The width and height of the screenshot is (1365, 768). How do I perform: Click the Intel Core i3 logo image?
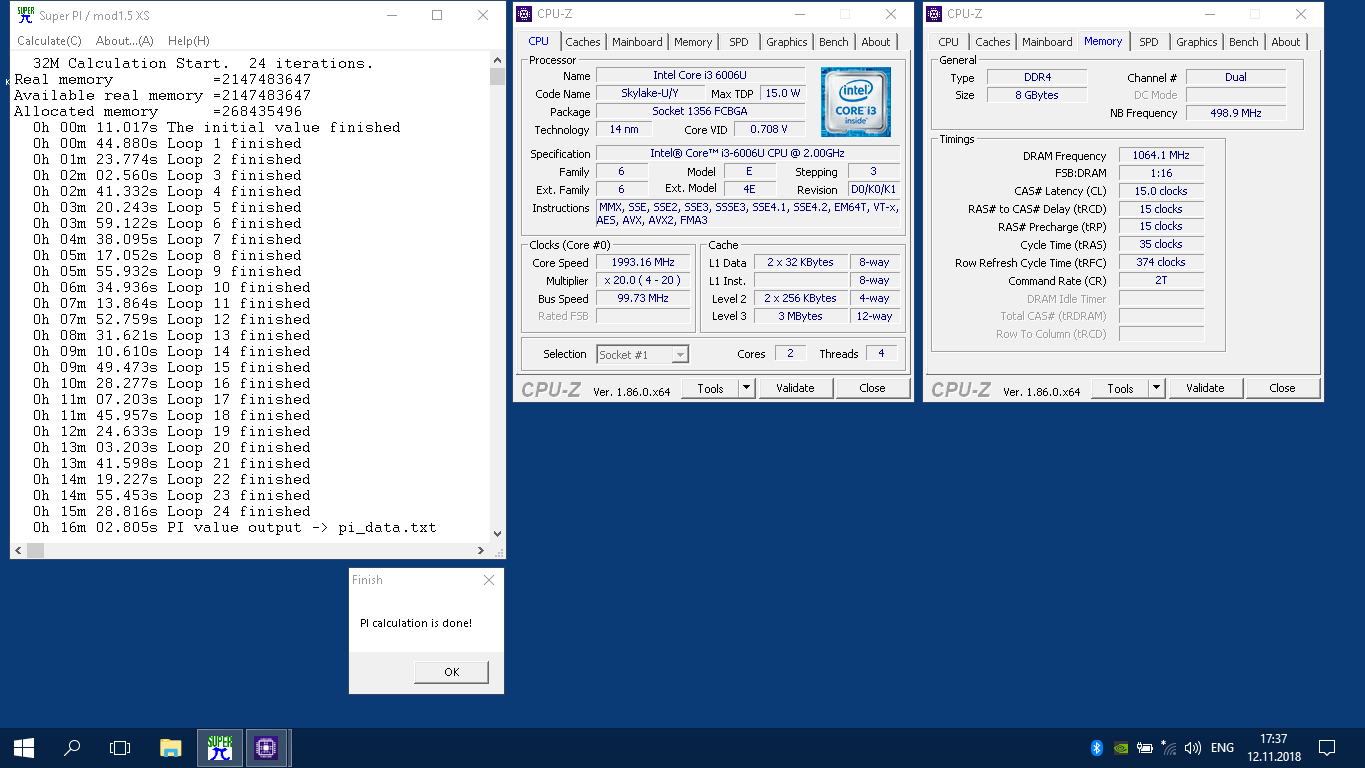click(855, 102)
